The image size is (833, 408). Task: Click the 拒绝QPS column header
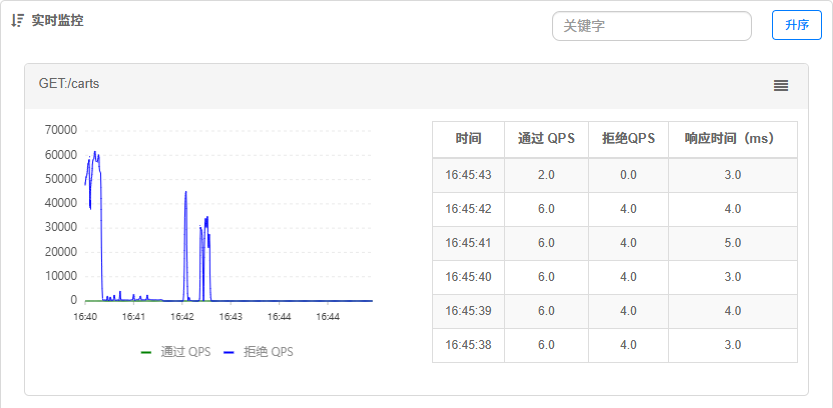628,139
